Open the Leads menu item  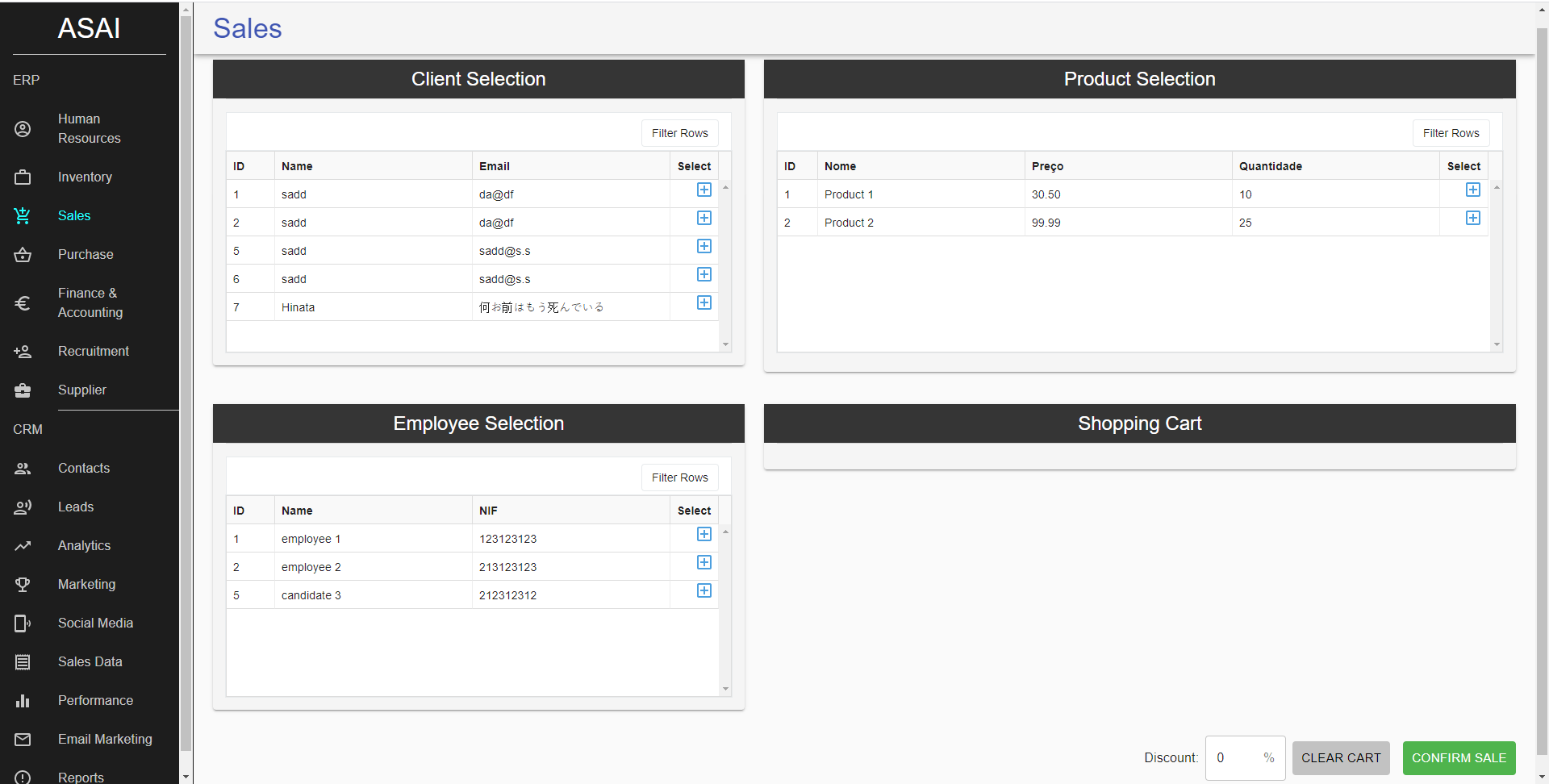(x=76, y=507)
